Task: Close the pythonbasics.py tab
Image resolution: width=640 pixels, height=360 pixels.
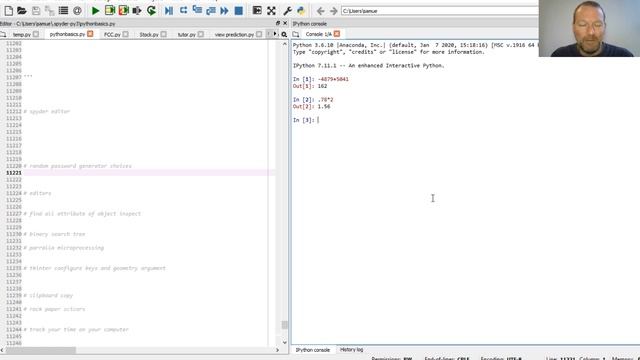Action: [90, 34]
